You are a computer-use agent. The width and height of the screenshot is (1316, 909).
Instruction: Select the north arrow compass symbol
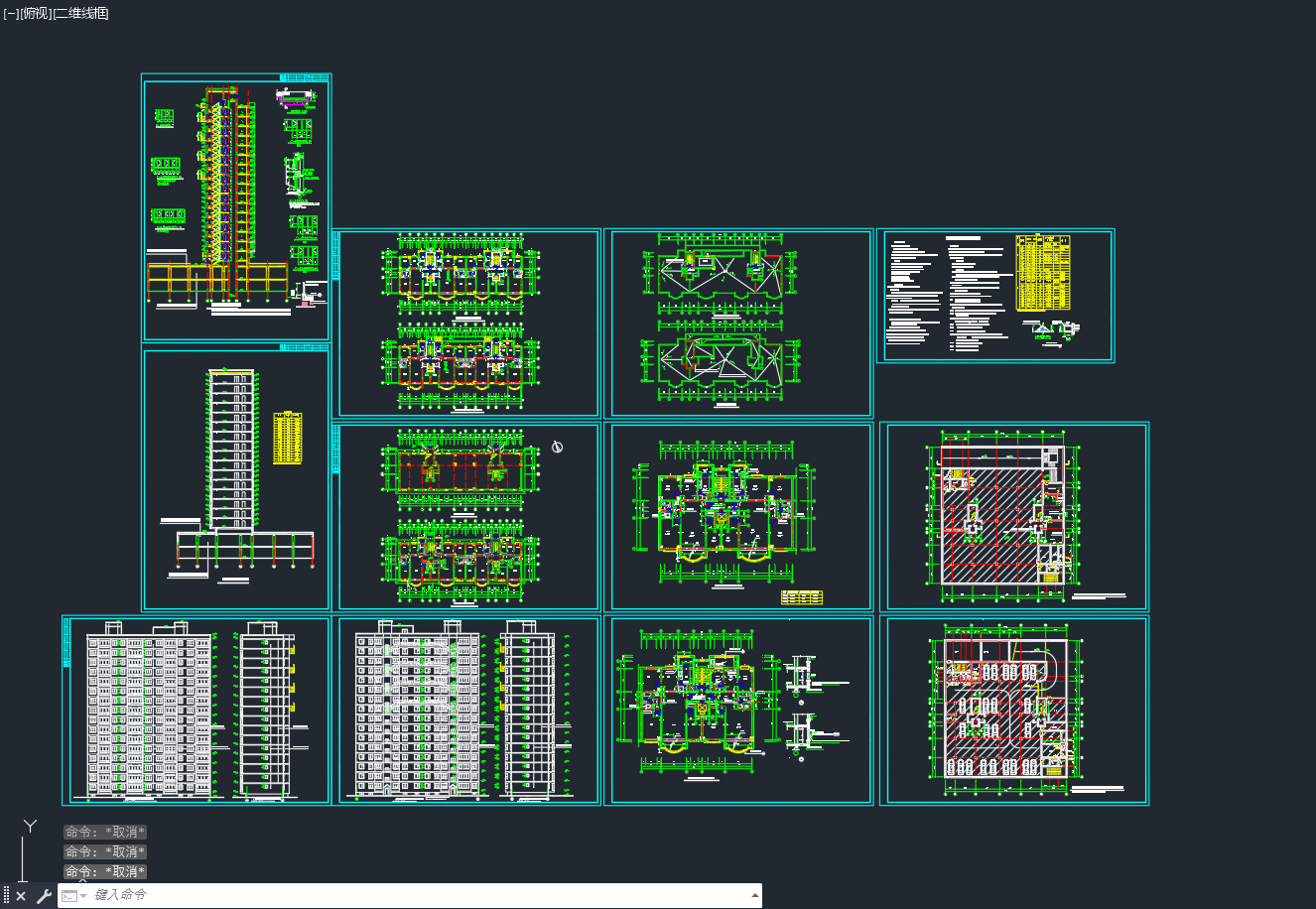click(558, 448)
